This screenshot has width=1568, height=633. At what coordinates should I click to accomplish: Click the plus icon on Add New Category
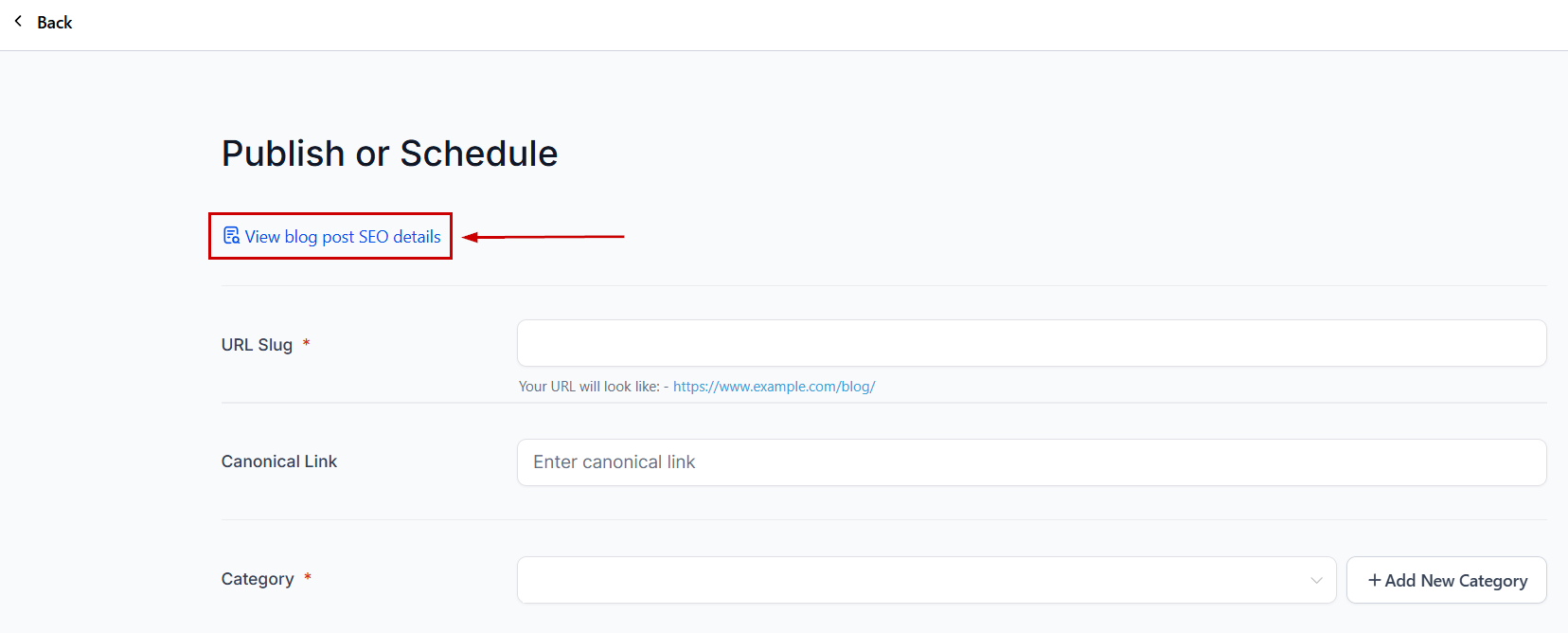point(1374,580)
